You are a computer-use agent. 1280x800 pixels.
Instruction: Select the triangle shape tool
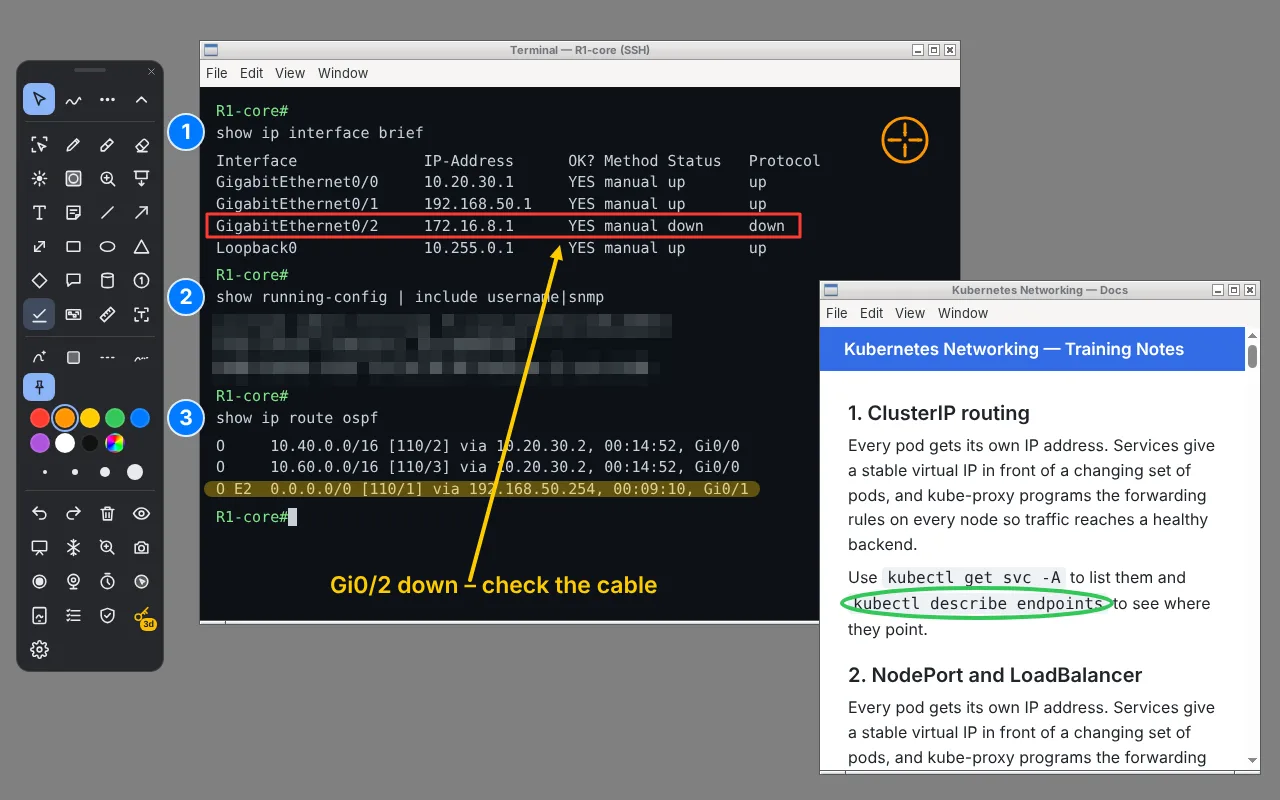pyautogui.click(x=141, y=247)
